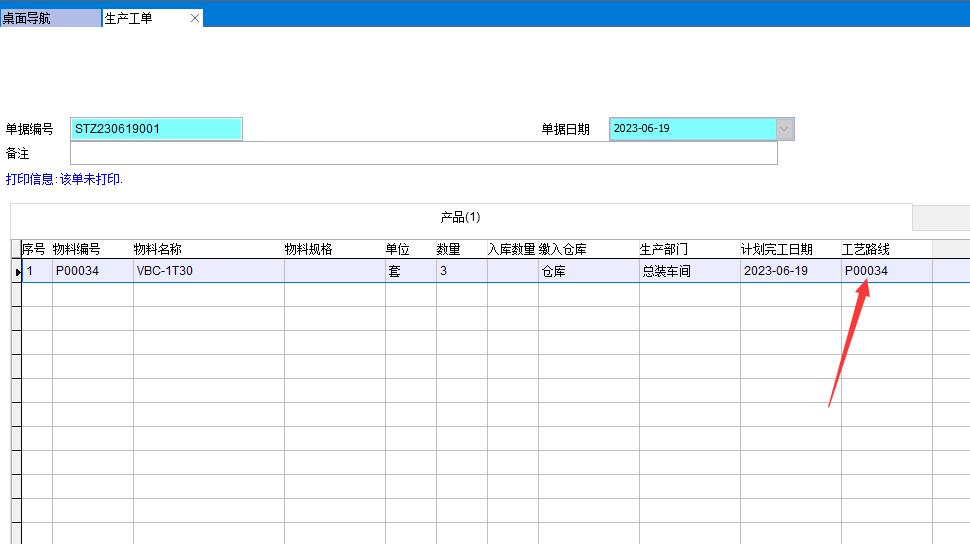Open the 单据日期 dropdown arrow

pyautogui.click(x=785, y=129)
